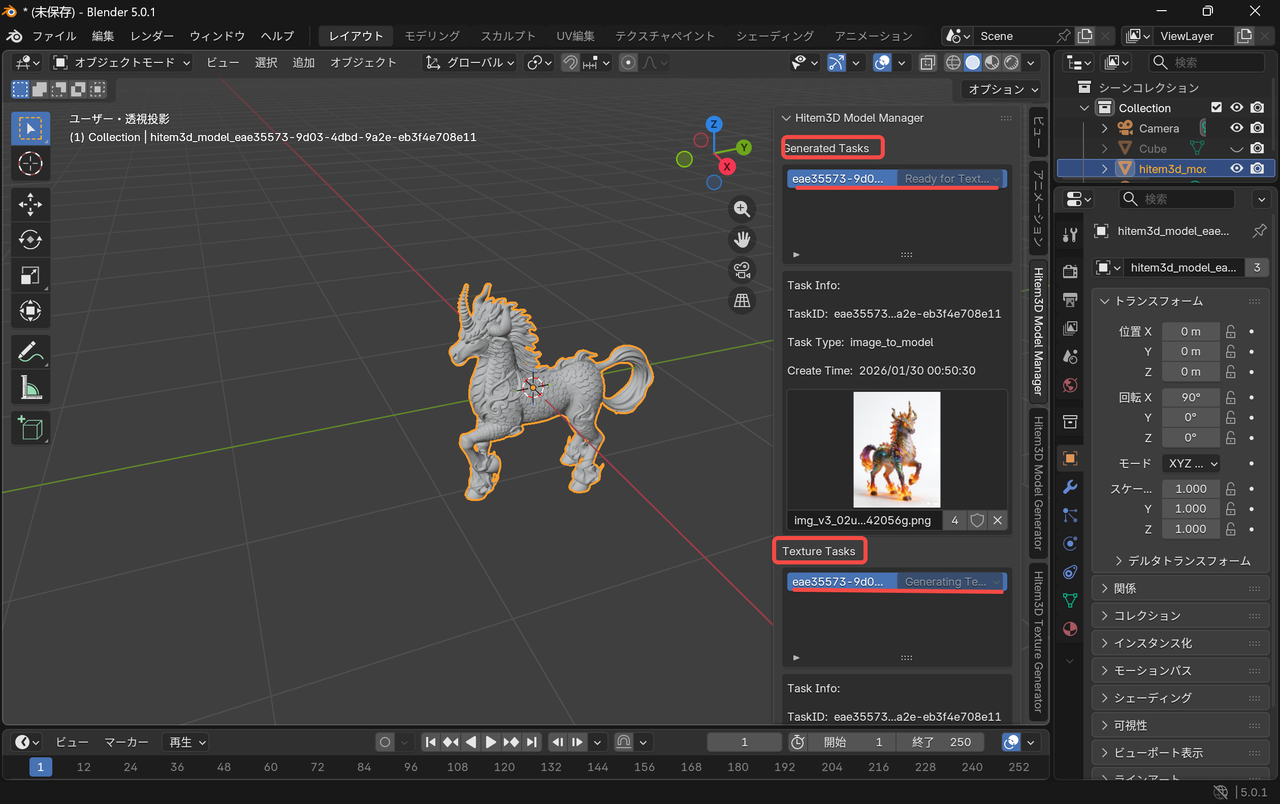
Task: Click the Options (オプション) button
Action: (x=1002, y=89)
